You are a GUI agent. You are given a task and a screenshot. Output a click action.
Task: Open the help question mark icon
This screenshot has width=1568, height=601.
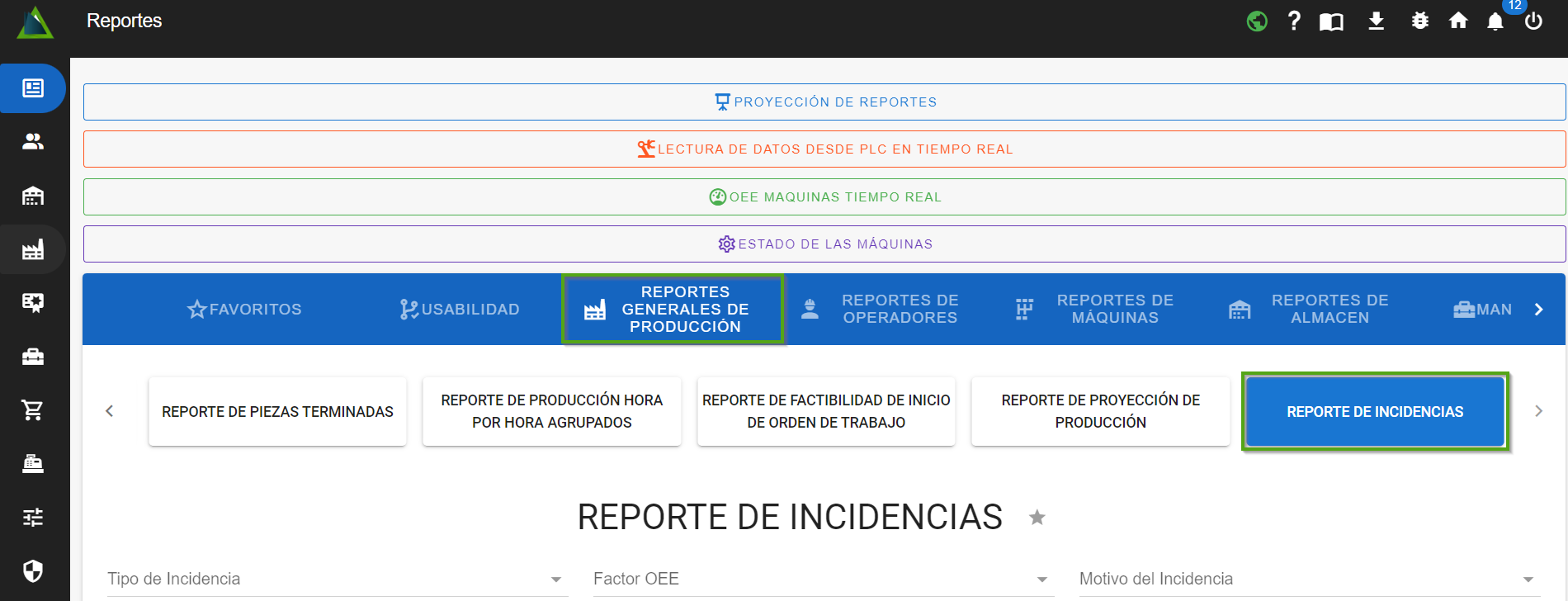pos(1294,21)
